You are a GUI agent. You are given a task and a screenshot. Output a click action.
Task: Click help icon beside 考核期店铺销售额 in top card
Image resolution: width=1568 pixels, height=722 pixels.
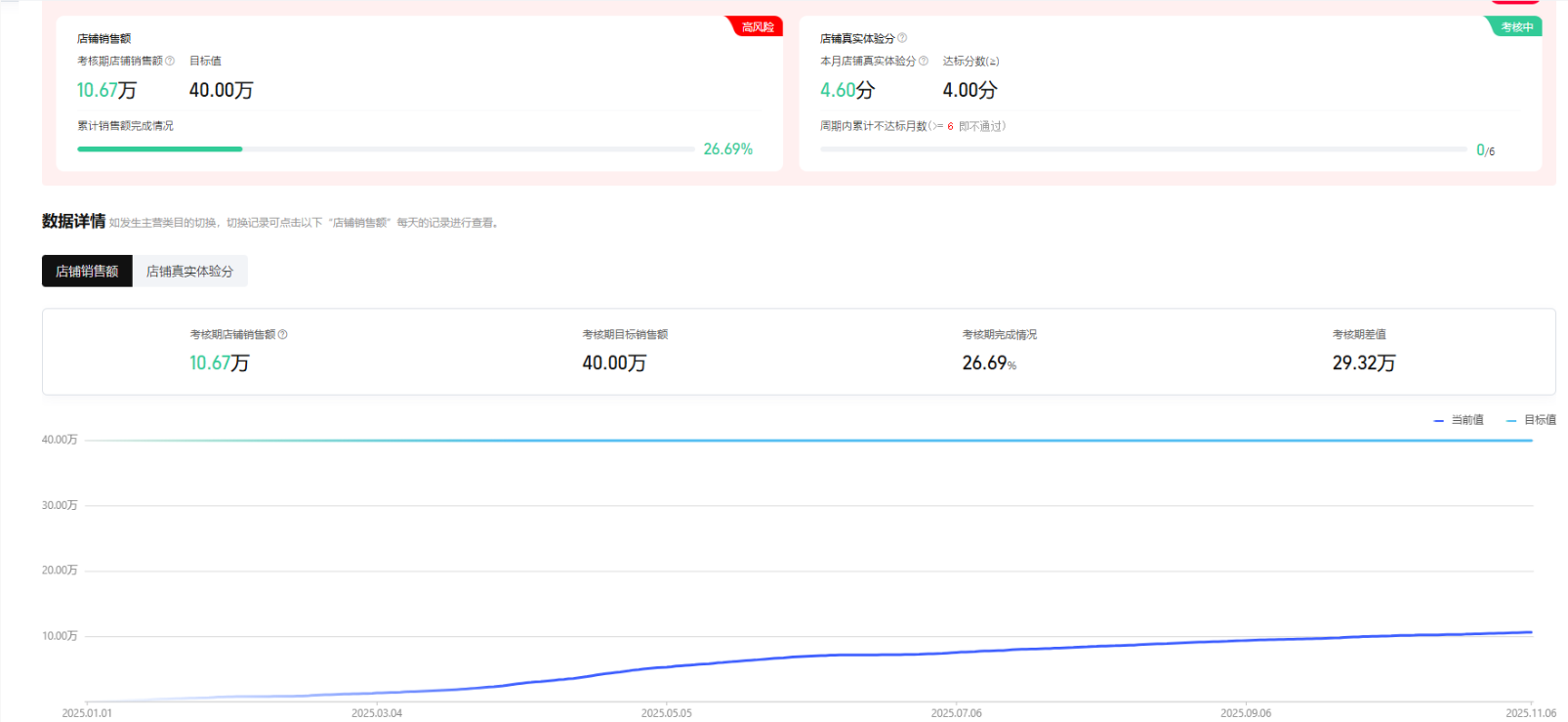[170, 61]
